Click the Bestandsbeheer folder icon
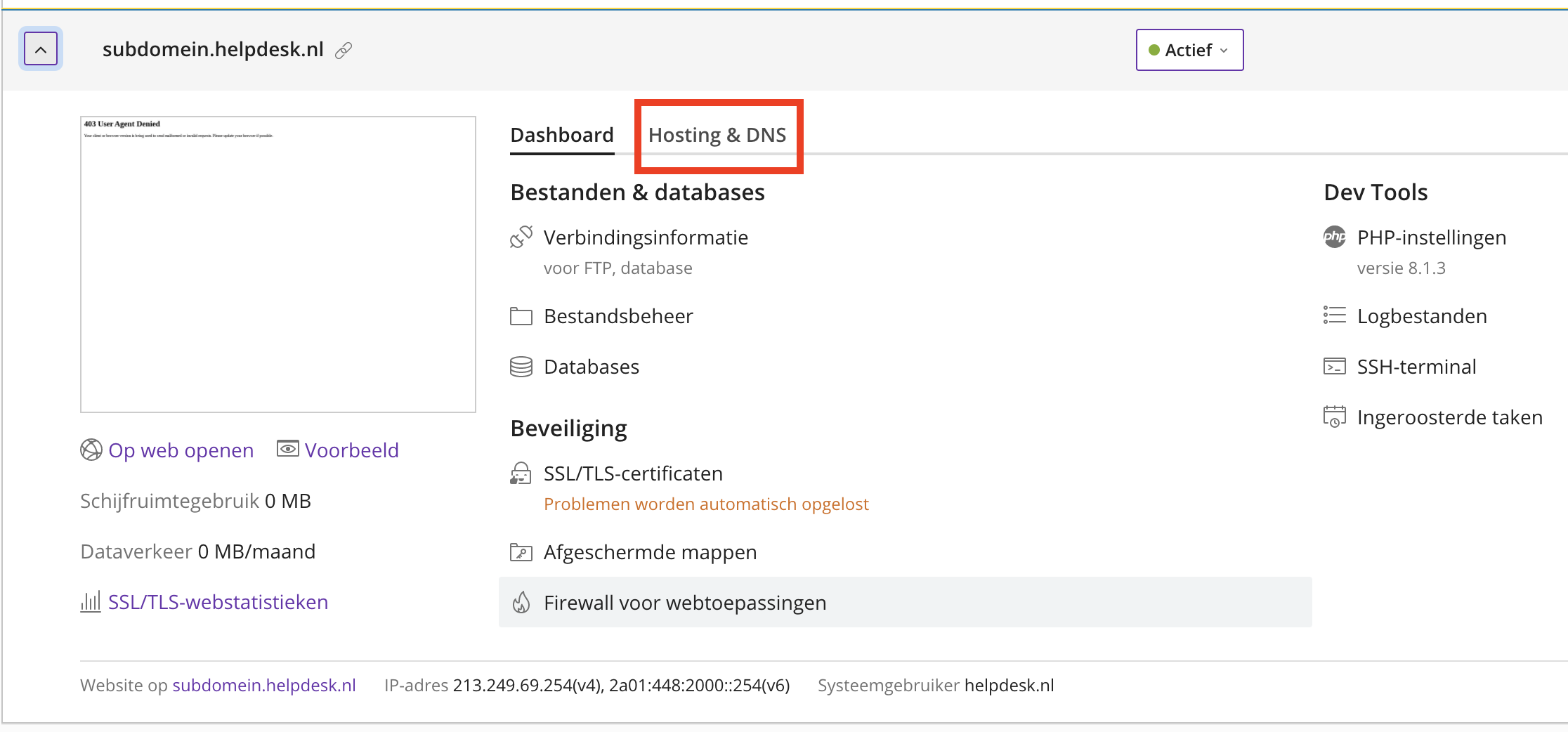This screenshot has width=1568, height=732. [x=521, y=316]
